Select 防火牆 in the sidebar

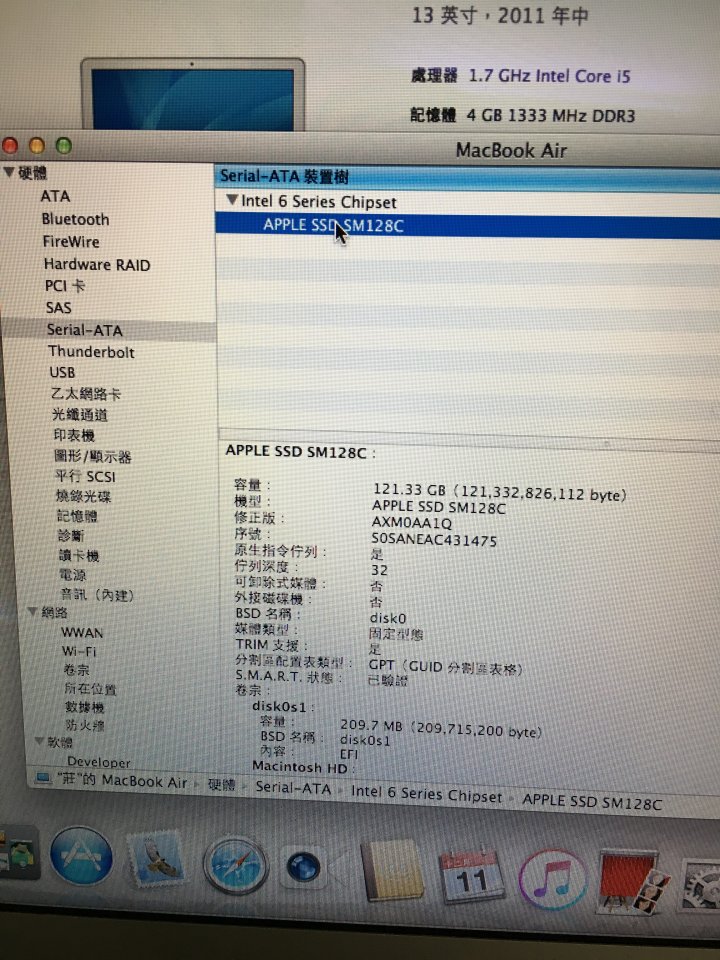pos(85,726)
